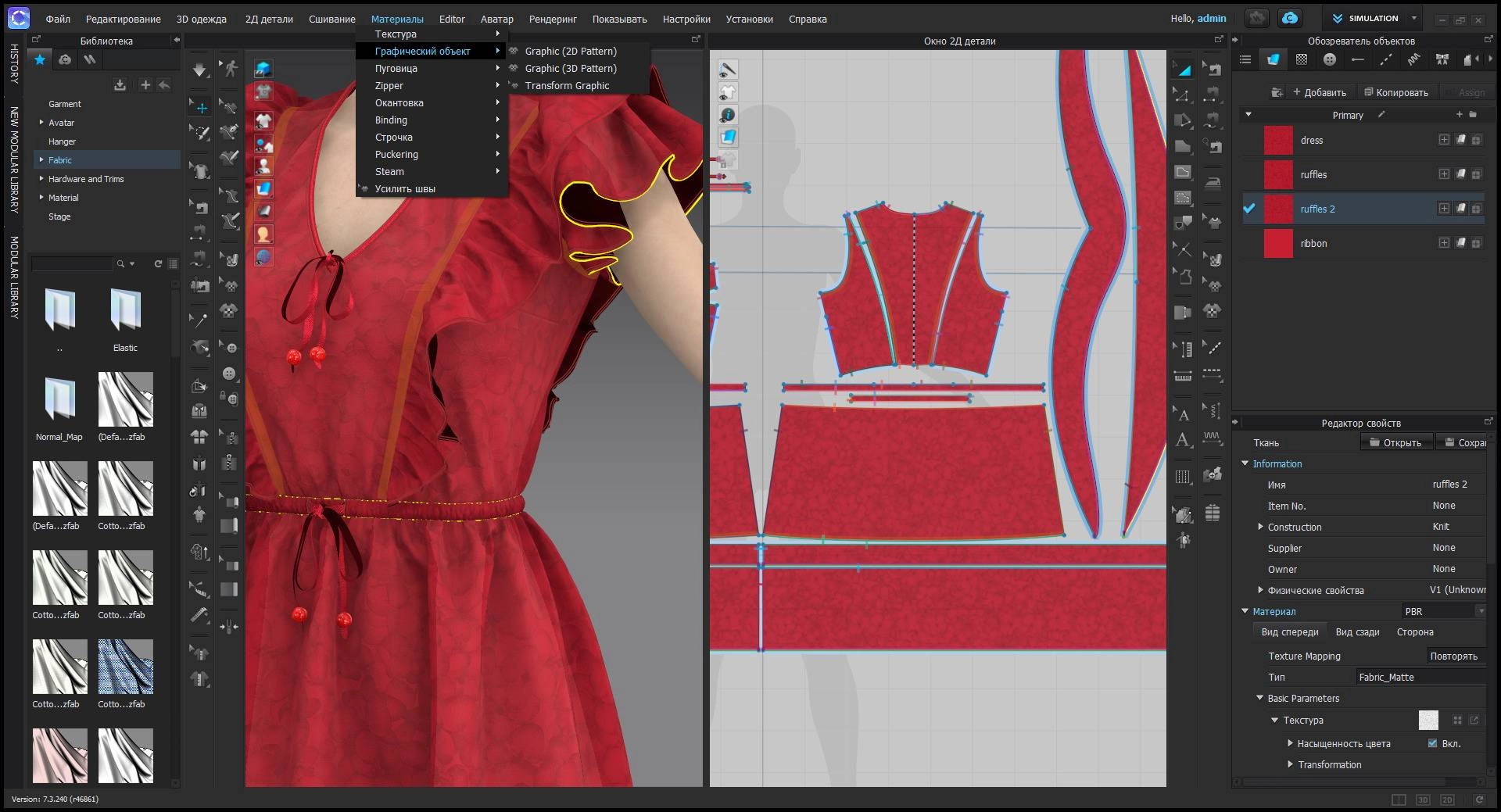Screen dimensions: 1501x812
Task: Click the Копировать button
Action: tap(1395, 92)
